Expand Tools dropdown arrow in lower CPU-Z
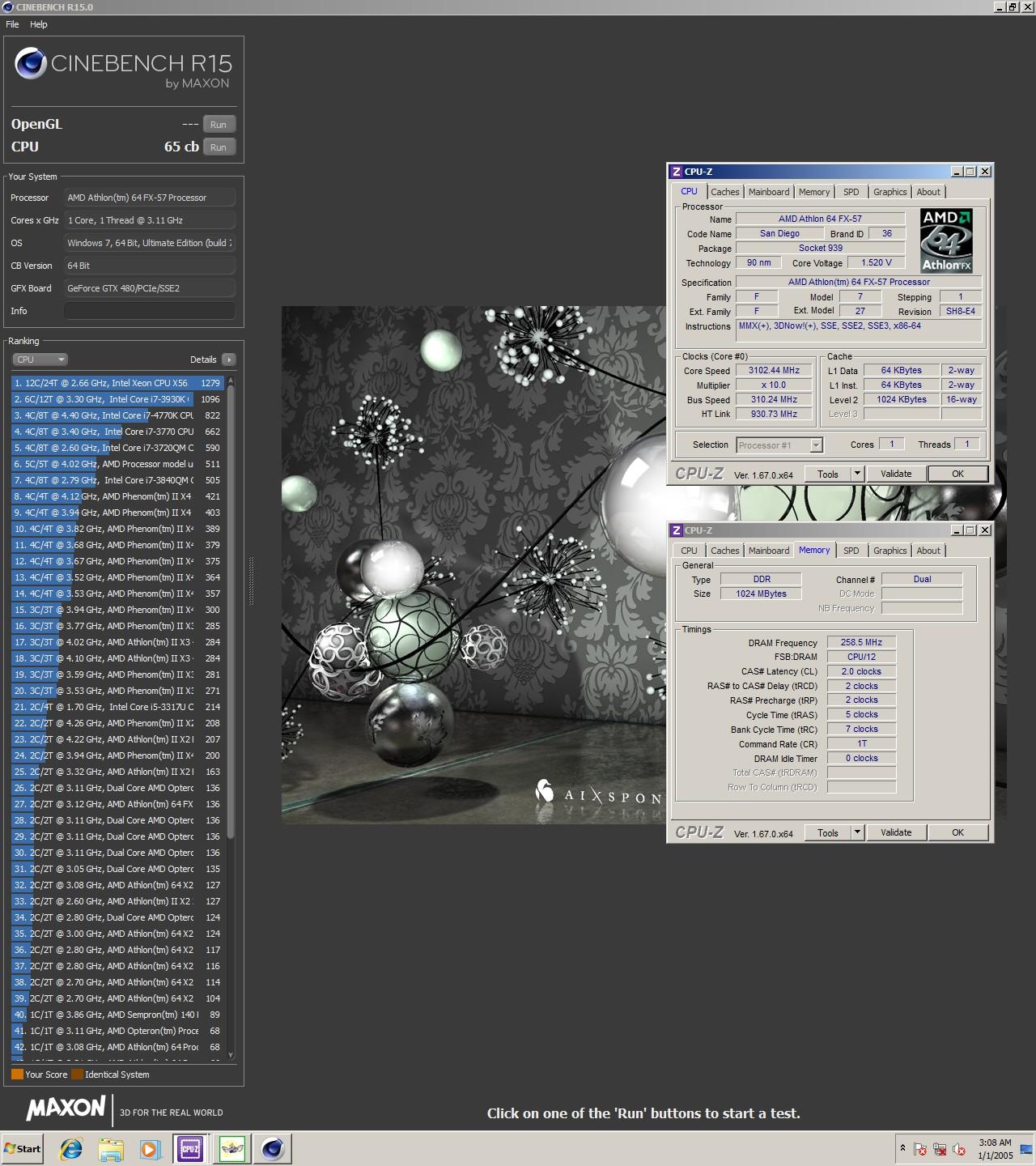 pyautogui.click(x=857, y=833)
